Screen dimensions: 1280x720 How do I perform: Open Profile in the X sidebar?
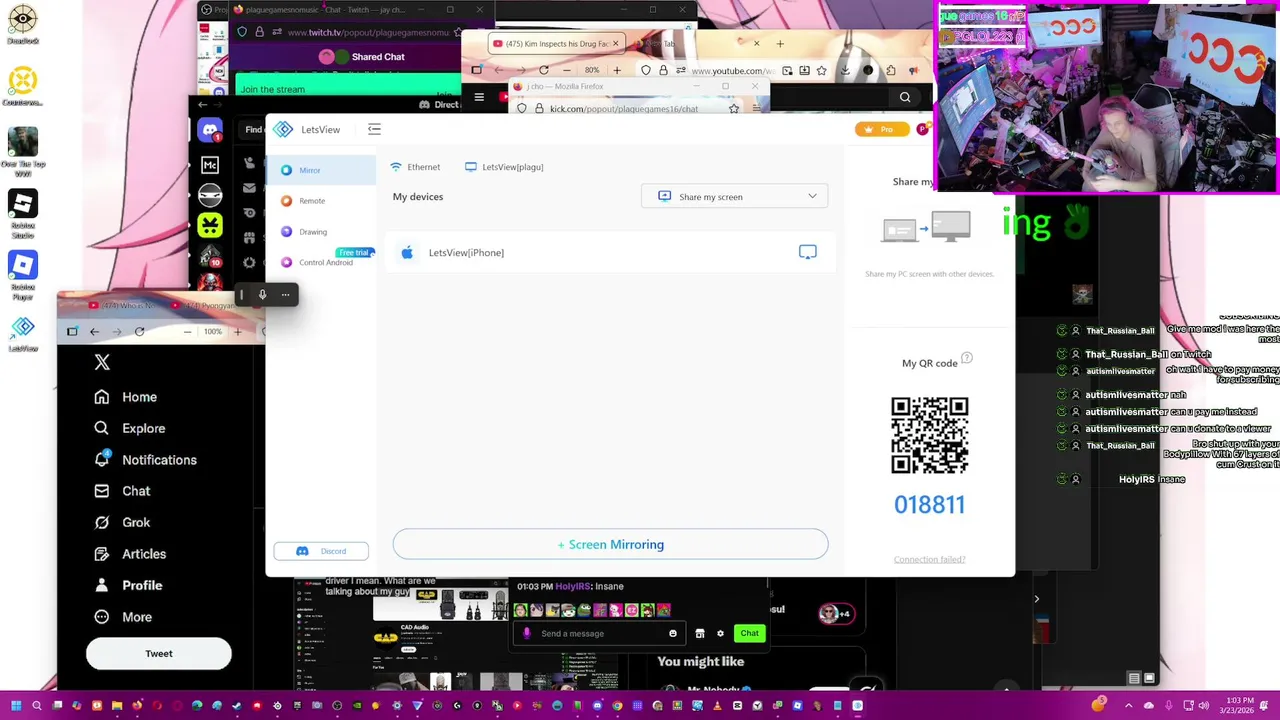tap(126, 585)
